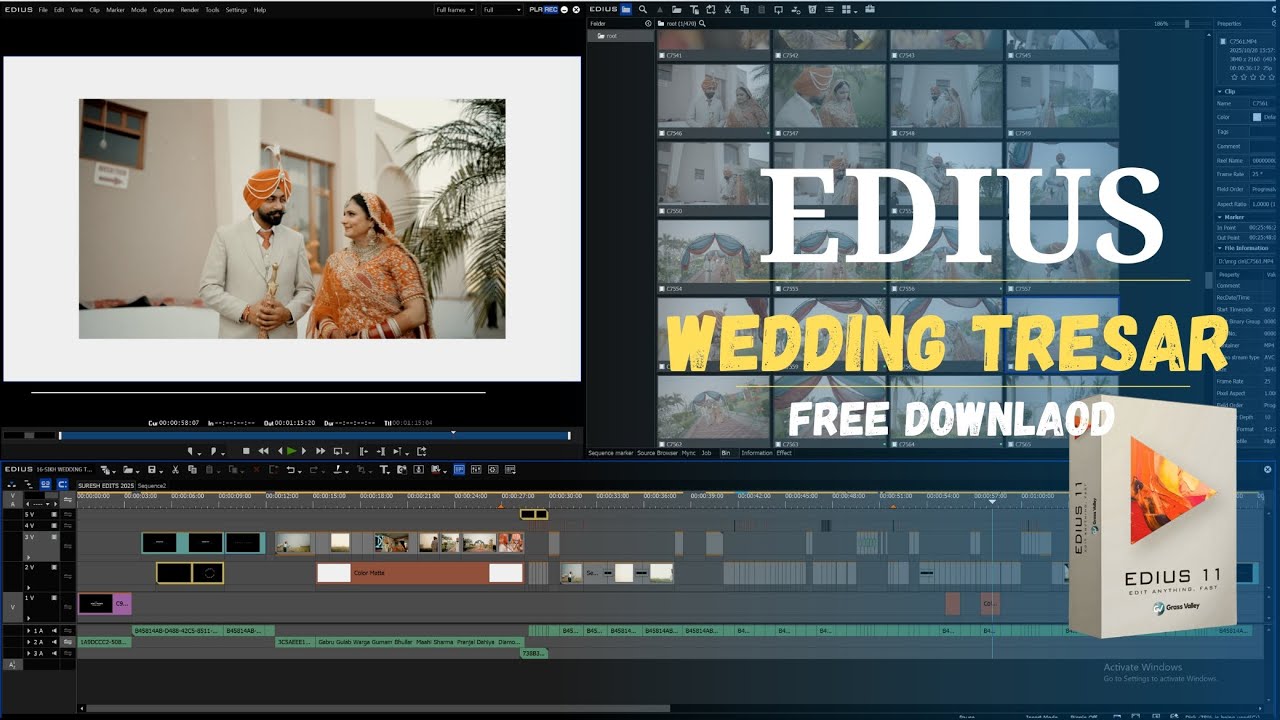This screenshot has height=720, width=1280.
Task: Select the Sequence2 tab
Action: 152,485
